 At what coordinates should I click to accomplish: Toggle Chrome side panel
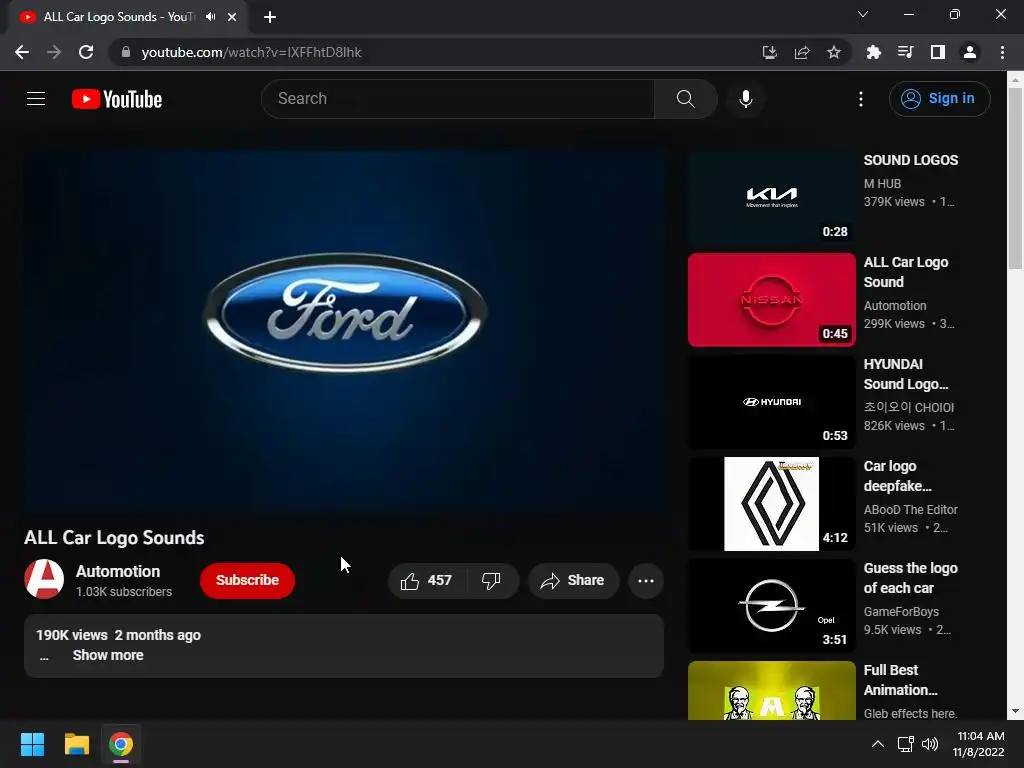938,52
